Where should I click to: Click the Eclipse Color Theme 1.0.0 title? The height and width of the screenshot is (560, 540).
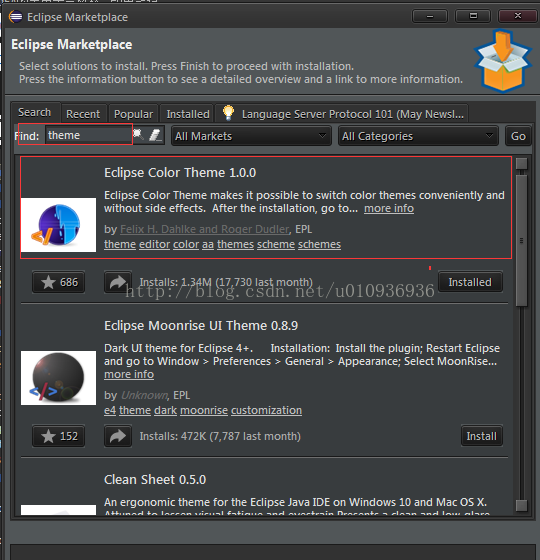point(180,172)
